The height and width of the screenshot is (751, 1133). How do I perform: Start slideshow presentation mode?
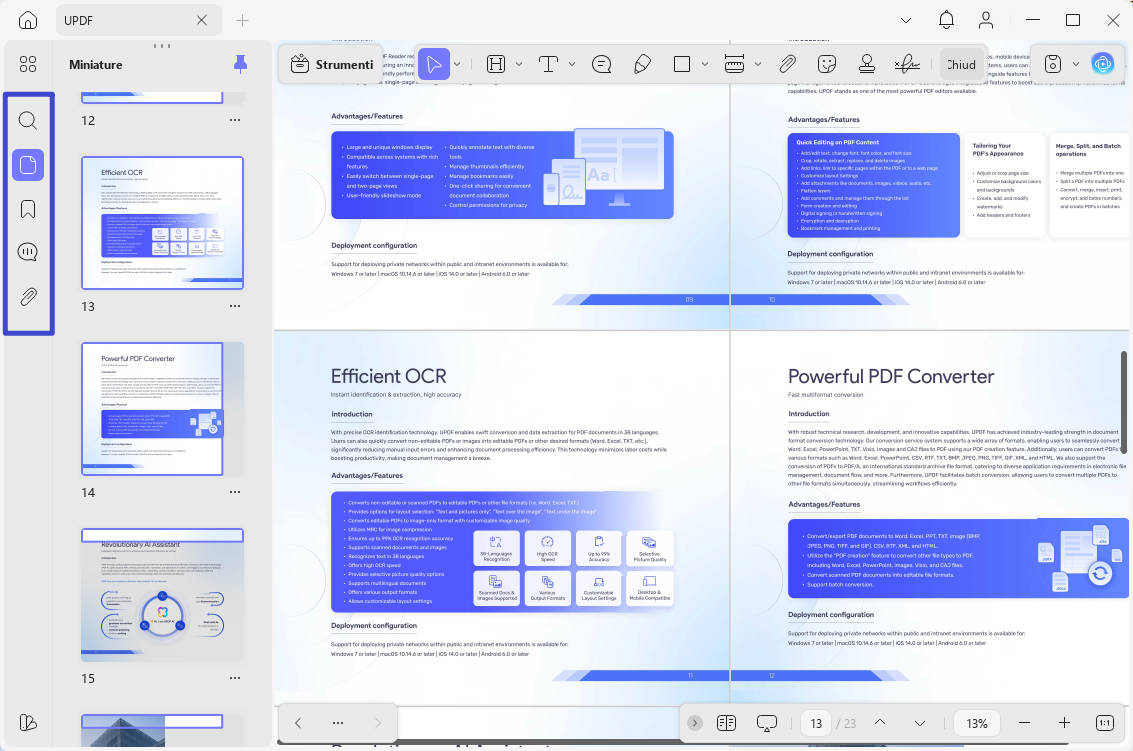(x=767, y=723)
